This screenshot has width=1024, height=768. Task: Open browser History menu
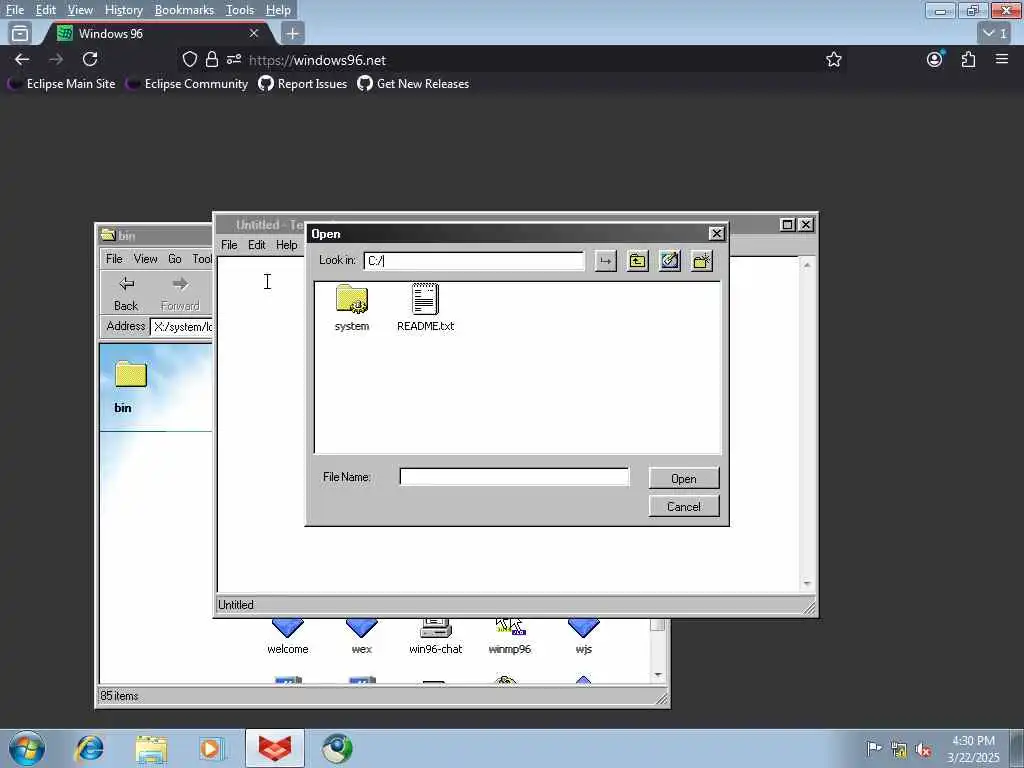[x=123, y=10]
